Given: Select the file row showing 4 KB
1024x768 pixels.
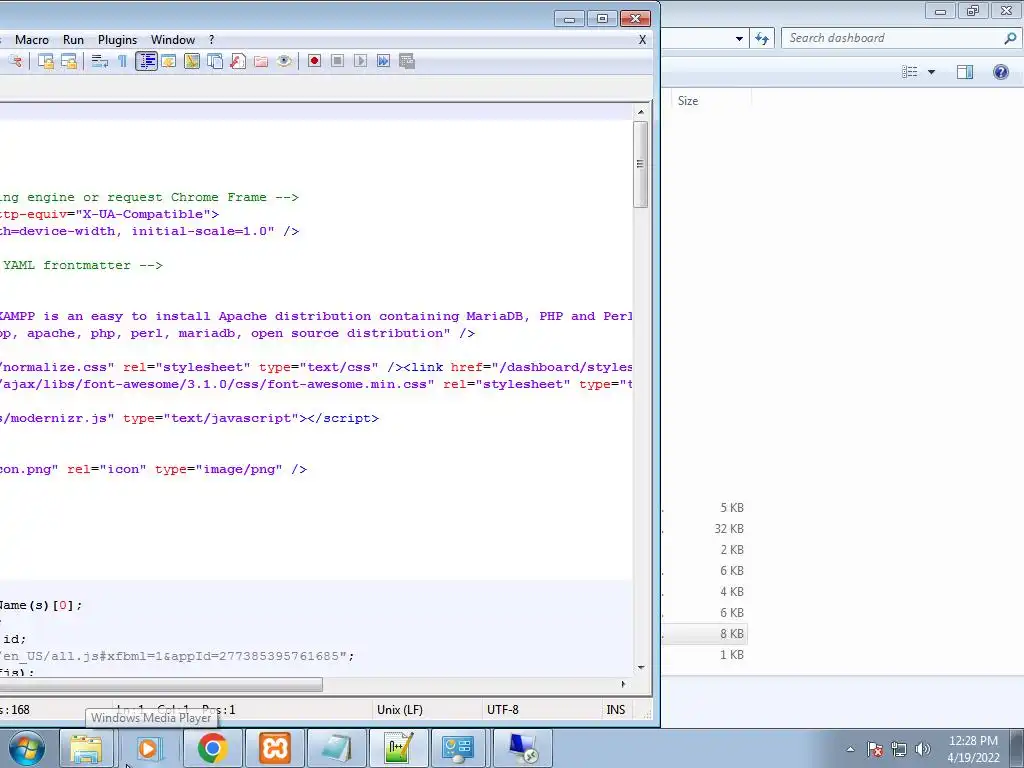Looking at the screenshot, I should tap(704, 592).
